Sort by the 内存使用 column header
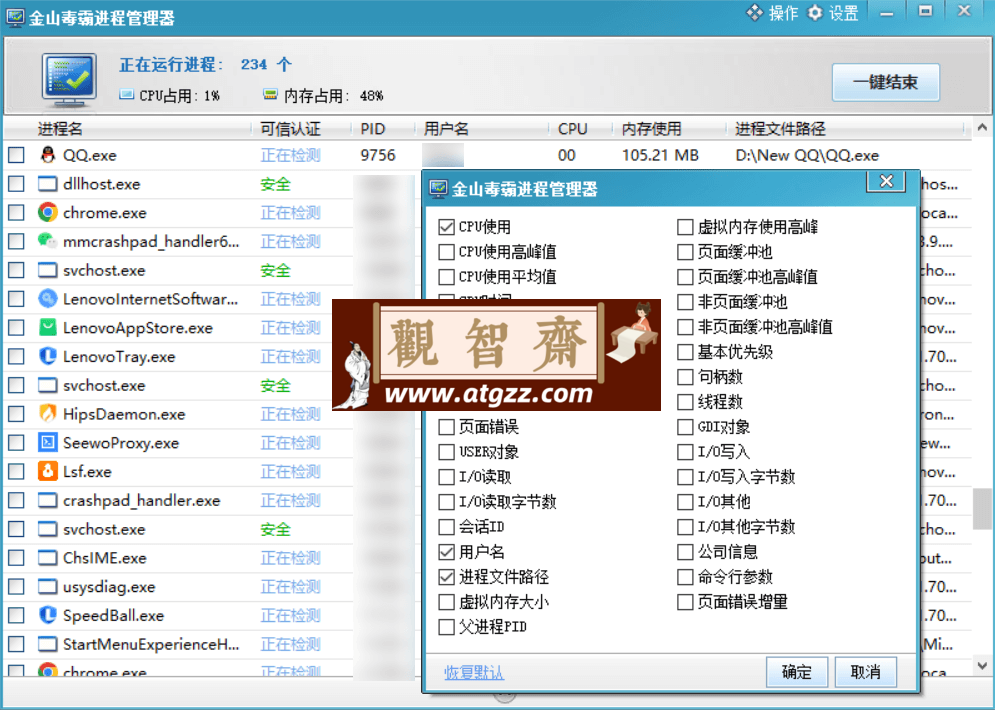995x710 pixels. click(651, 129)
